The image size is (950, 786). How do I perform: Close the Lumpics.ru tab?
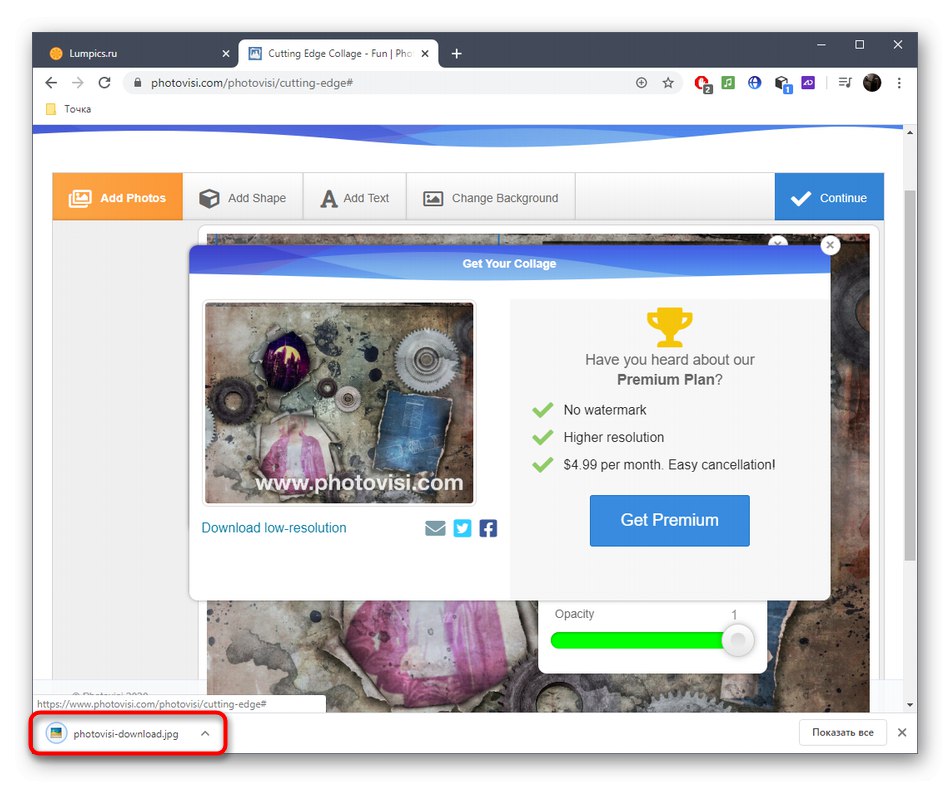226,53
